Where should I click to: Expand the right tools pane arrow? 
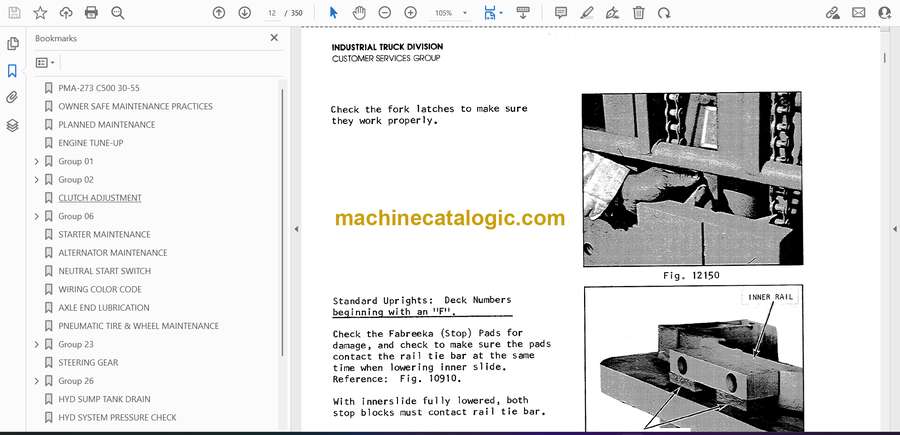[x=895, y=229]
